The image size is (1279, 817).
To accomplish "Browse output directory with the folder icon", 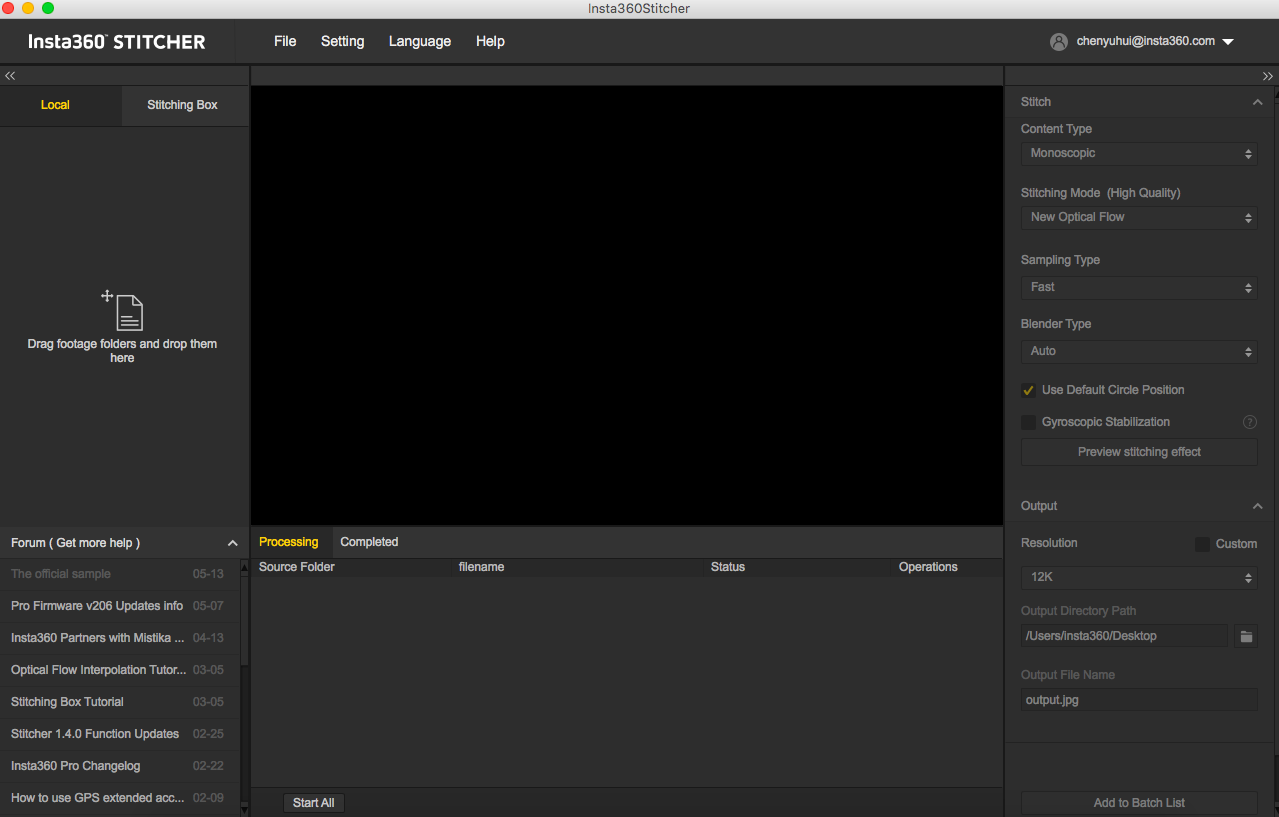I will tap(1246, 636).
